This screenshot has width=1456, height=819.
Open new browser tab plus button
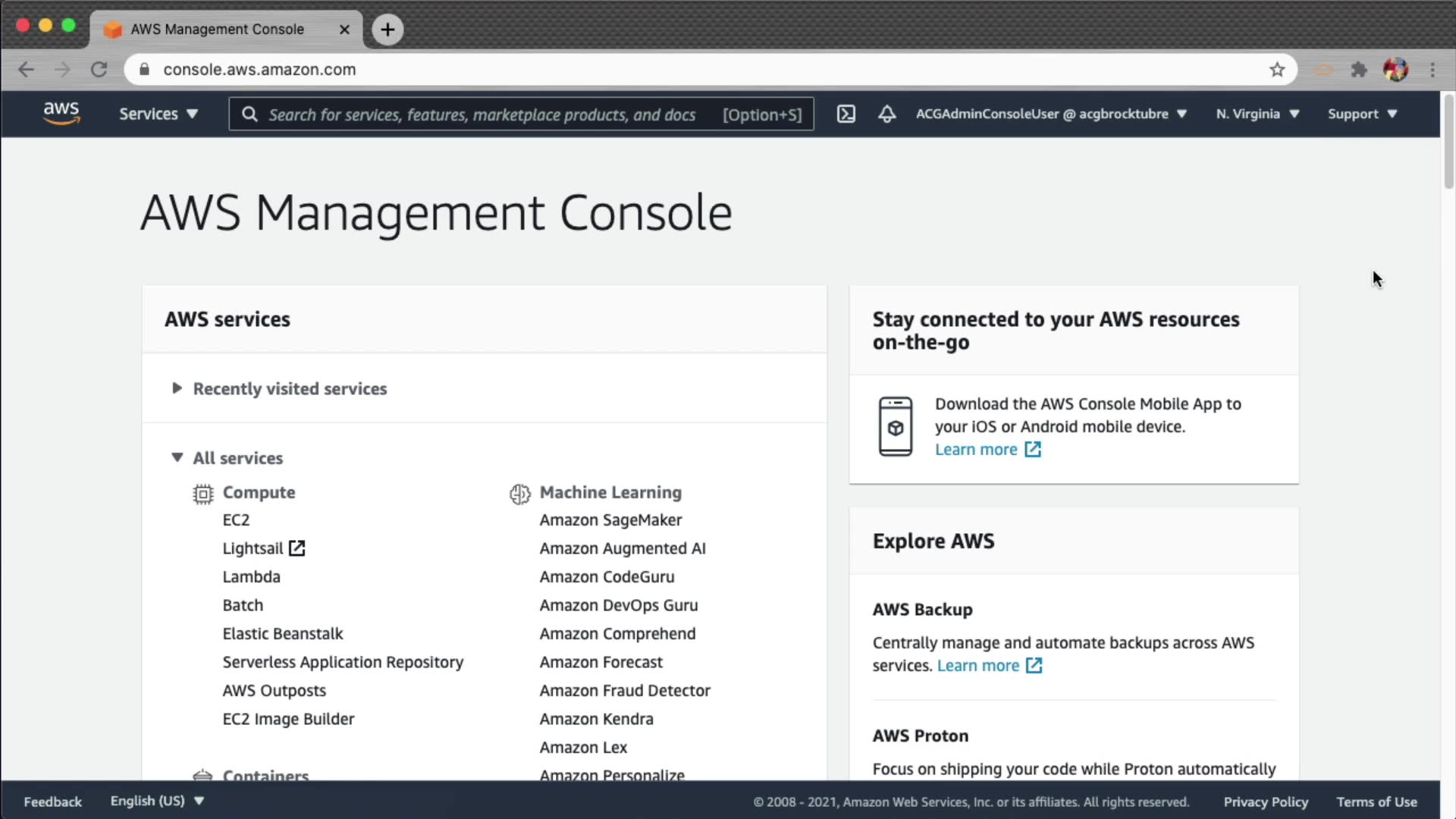coord(388,30)
